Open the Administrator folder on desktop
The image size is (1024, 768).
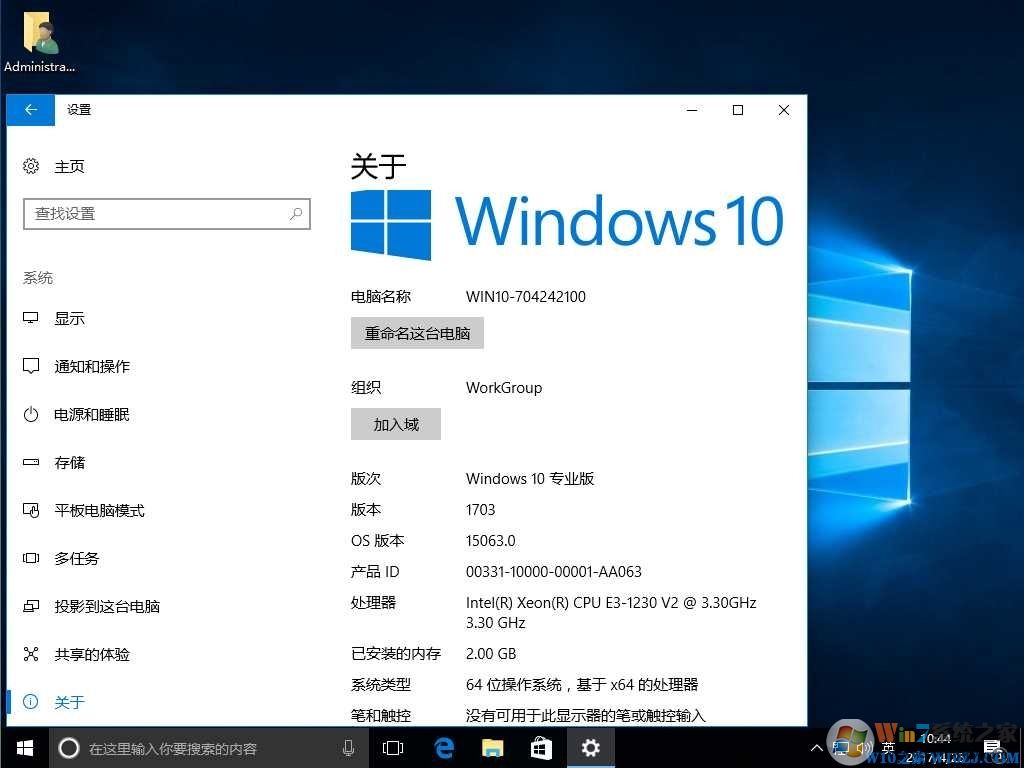(x=39, y=42)
